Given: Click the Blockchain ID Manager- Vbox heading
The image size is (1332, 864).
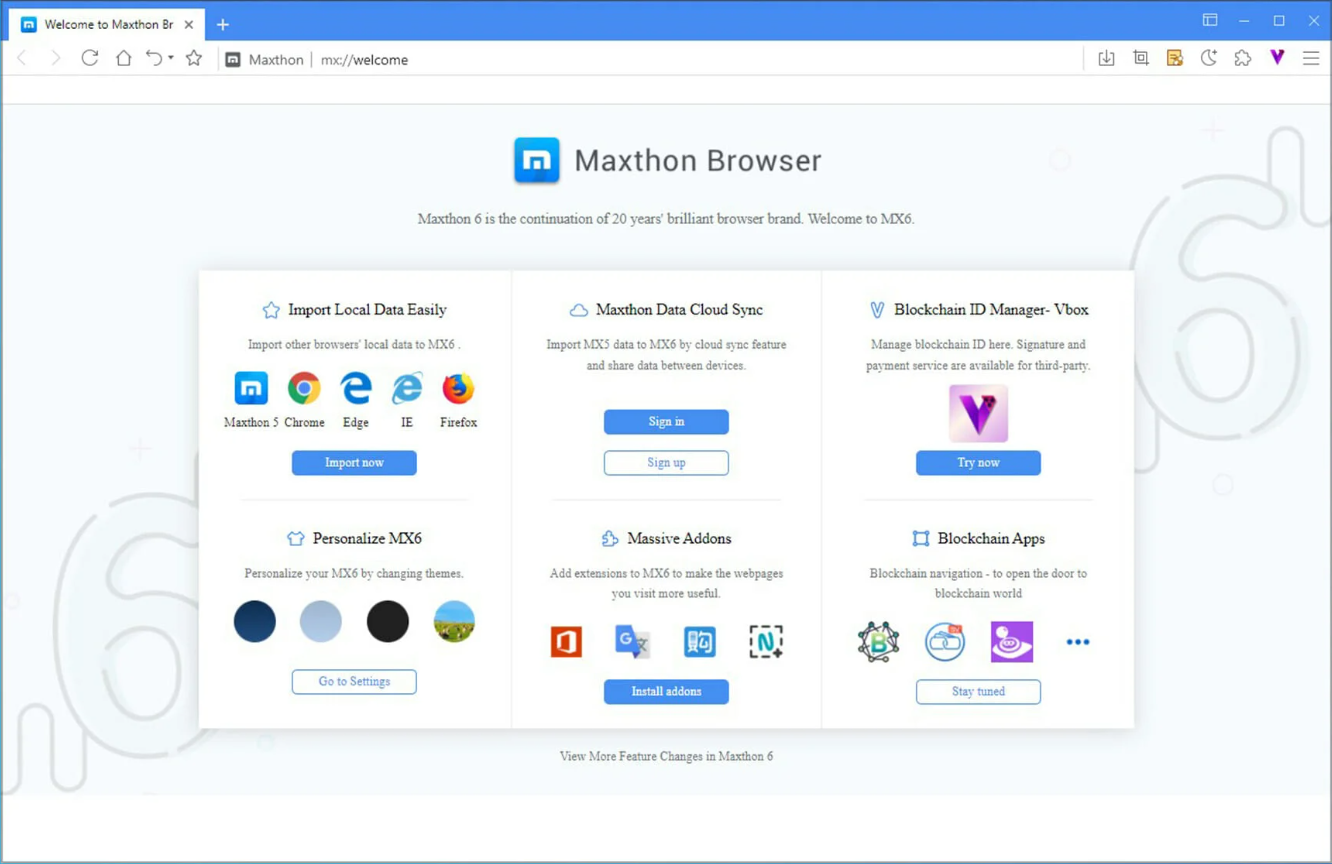Looking at the screenshot, I should (x=991, y=310).
